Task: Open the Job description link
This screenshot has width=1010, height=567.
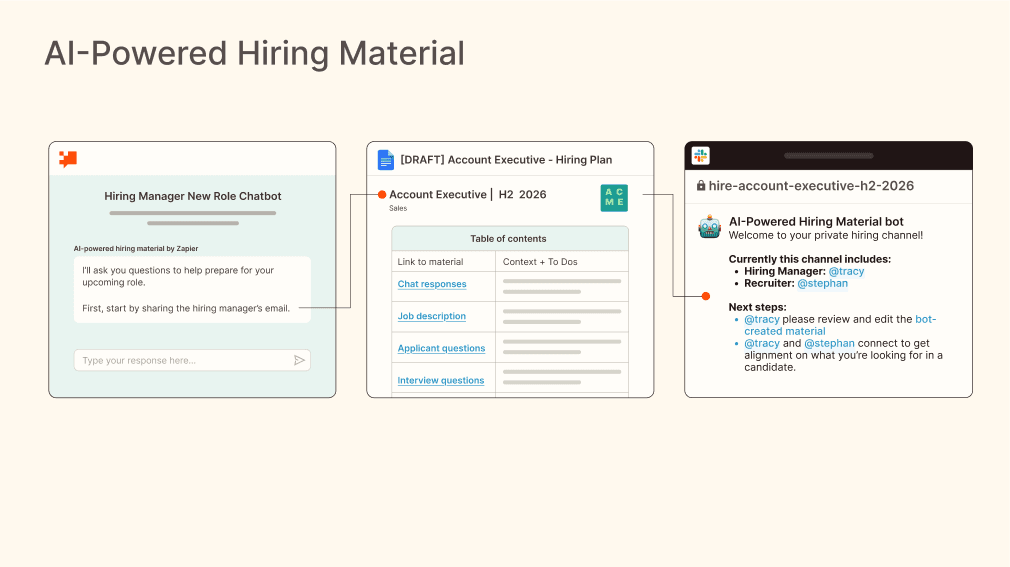Action: point(432,316)
